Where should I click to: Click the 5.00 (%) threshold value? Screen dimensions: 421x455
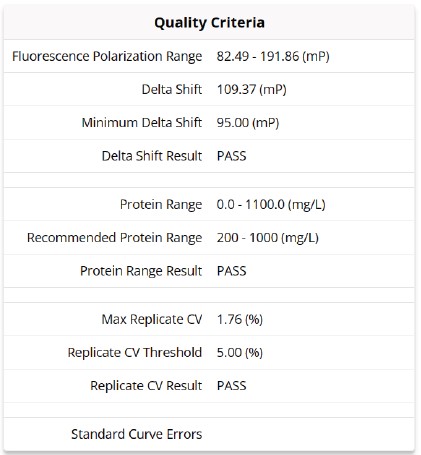tap(240, 352)
